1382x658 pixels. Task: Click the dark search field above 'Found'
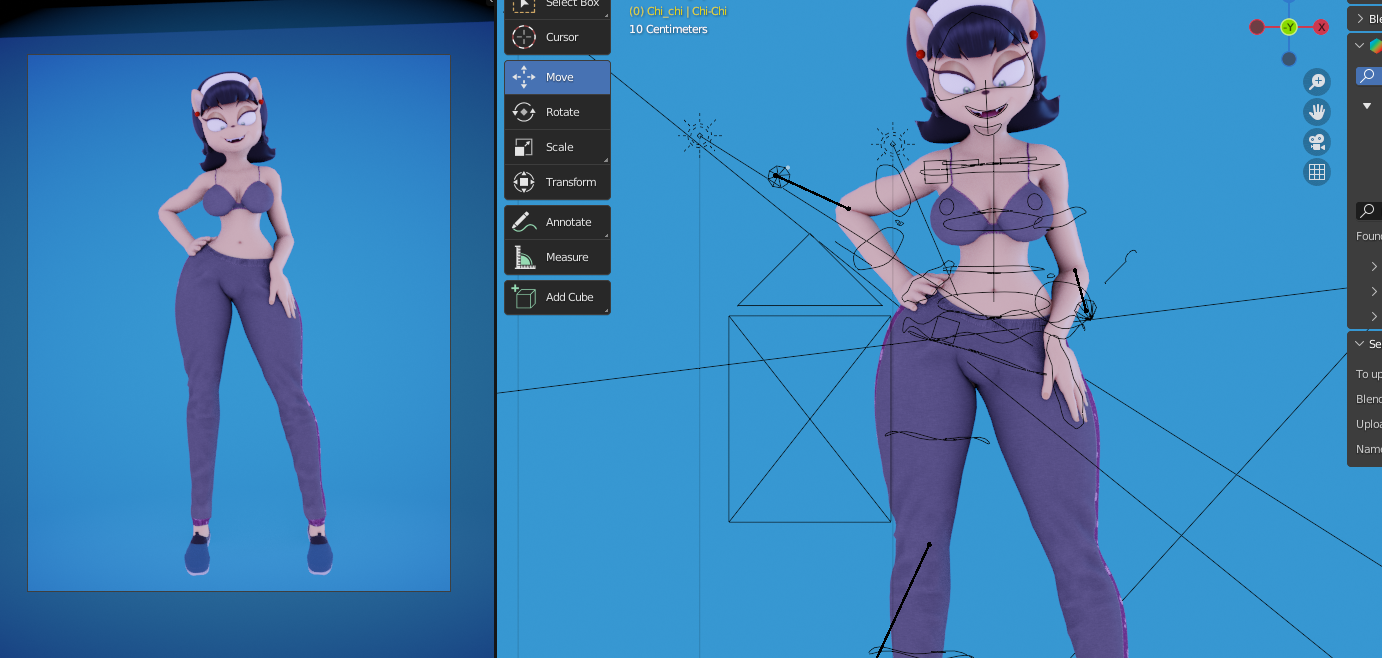(x=1368, y=211)
